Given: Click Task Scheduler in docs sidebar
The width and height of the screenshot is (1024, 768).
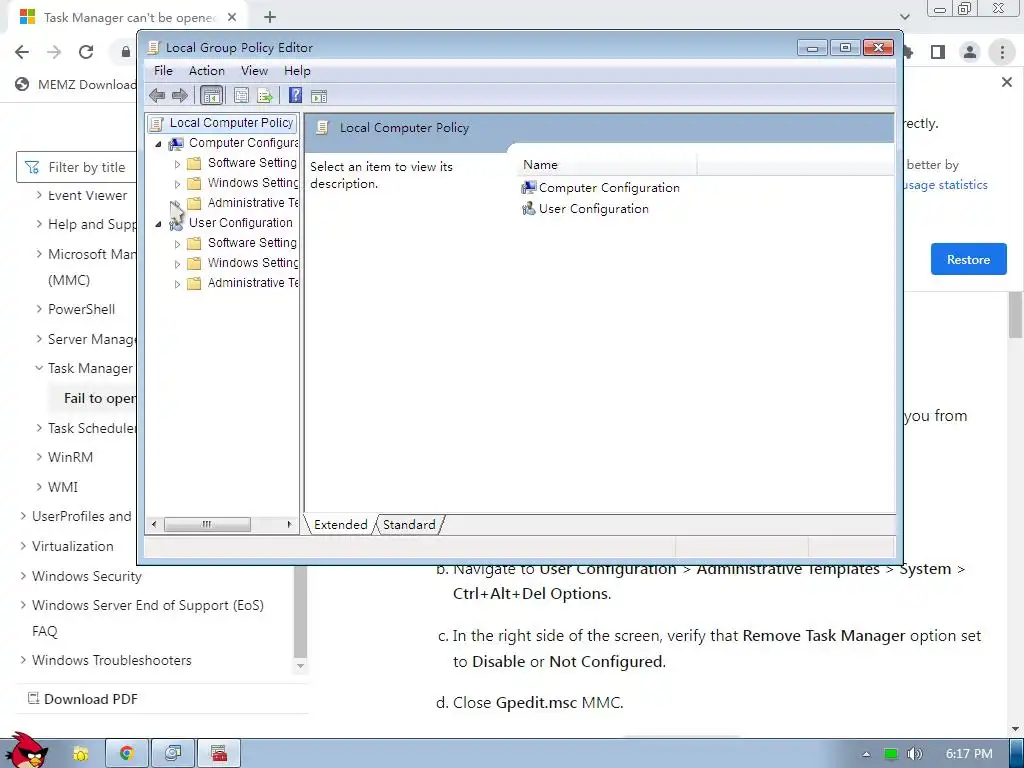Looking at the screenshot, I should coord(91,428).
